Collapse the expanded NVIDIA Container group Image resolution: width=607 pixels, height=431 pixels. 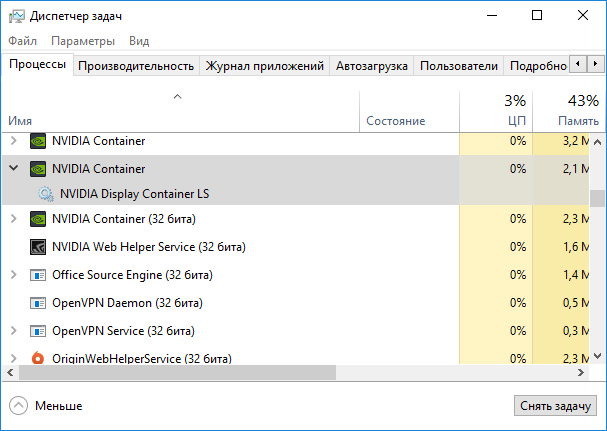click(14, 168)
